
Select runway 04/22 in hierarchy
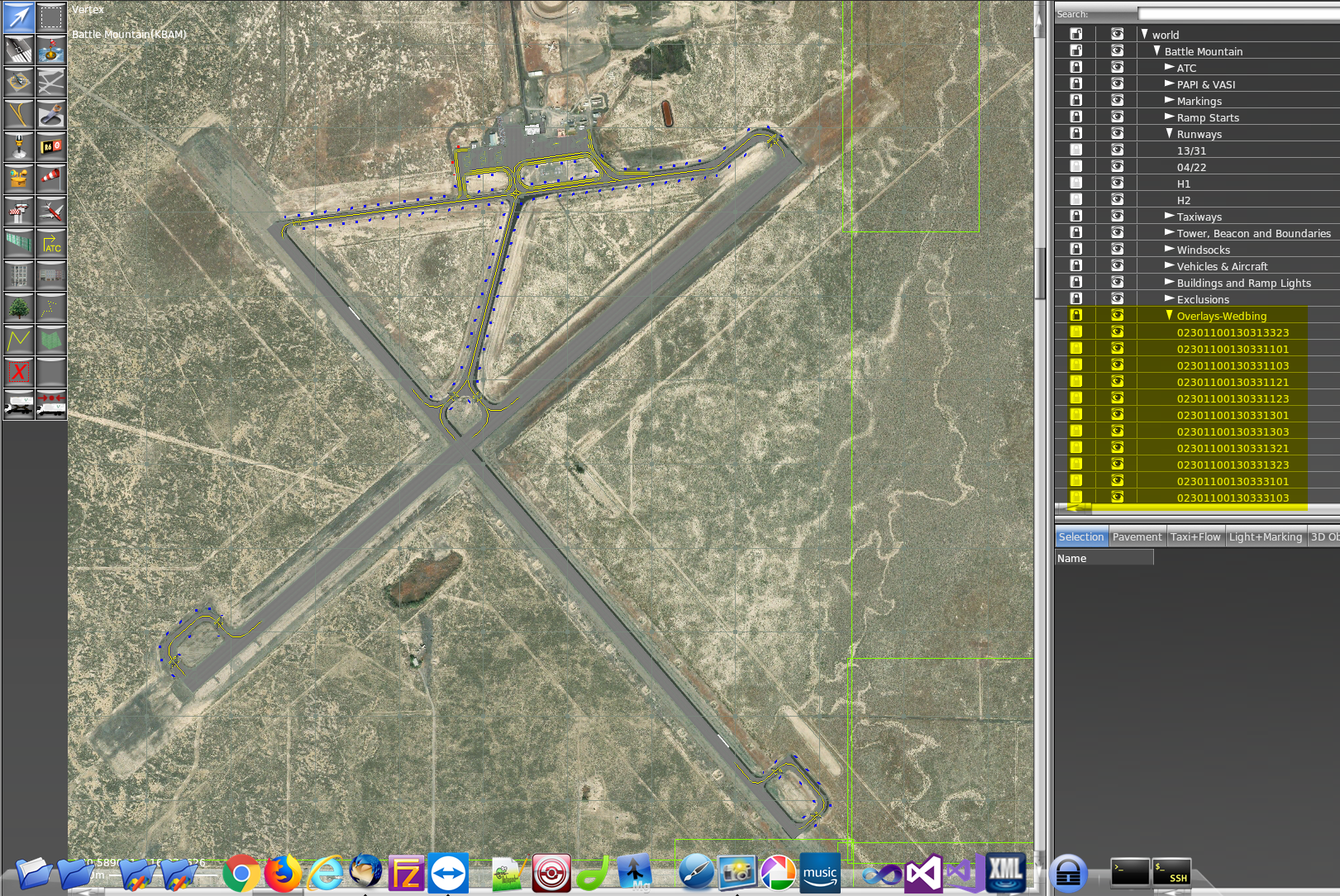[x=1191, y=167]
